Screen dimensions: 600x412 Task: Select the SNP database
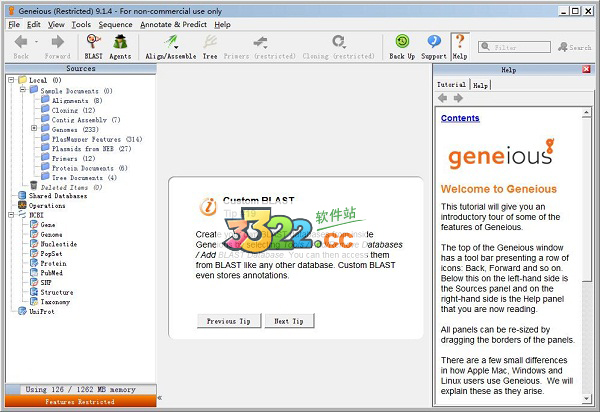[41, 282]
